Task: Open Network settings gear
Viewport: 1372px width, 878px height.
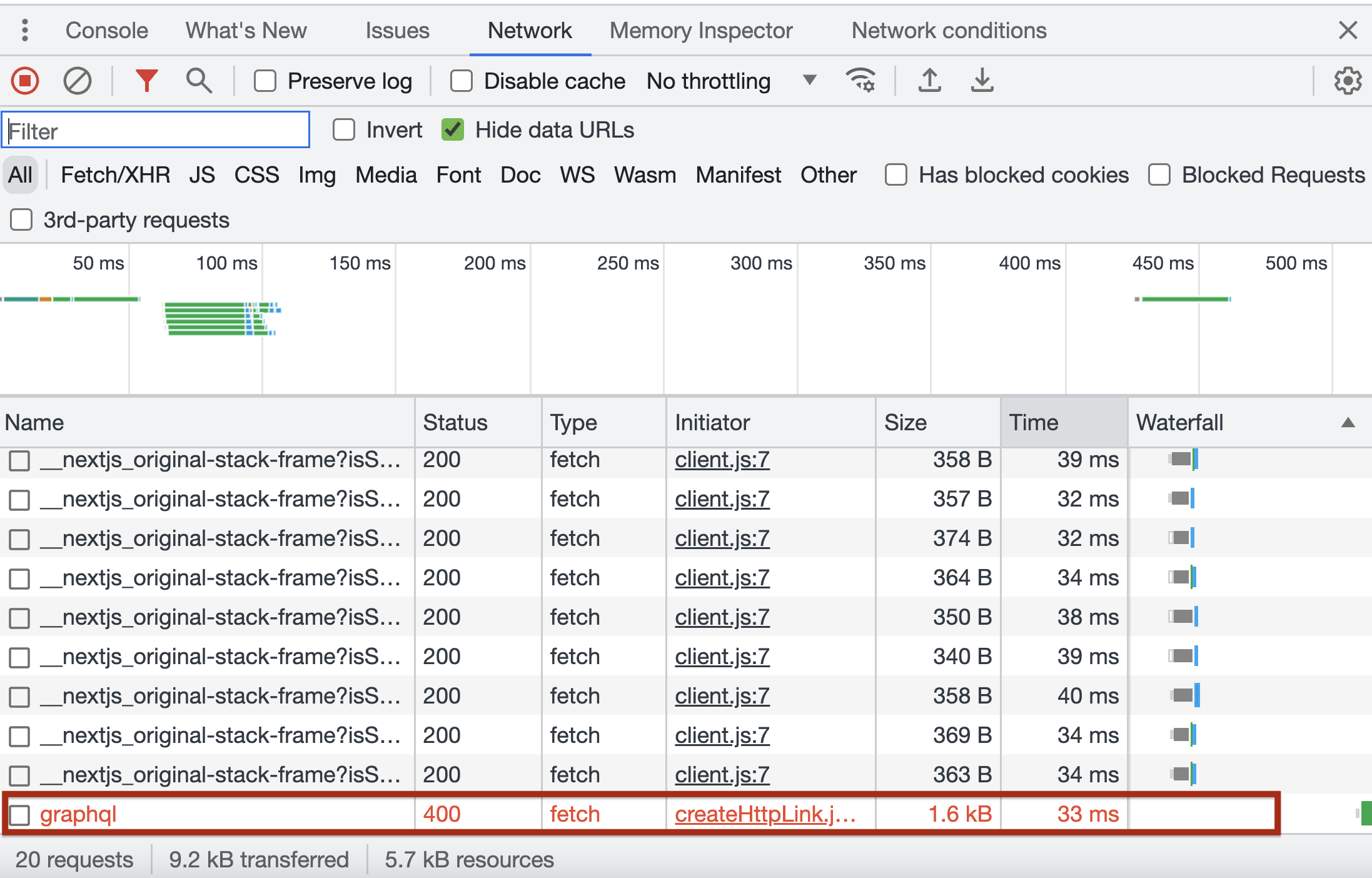Action: 1347,81
